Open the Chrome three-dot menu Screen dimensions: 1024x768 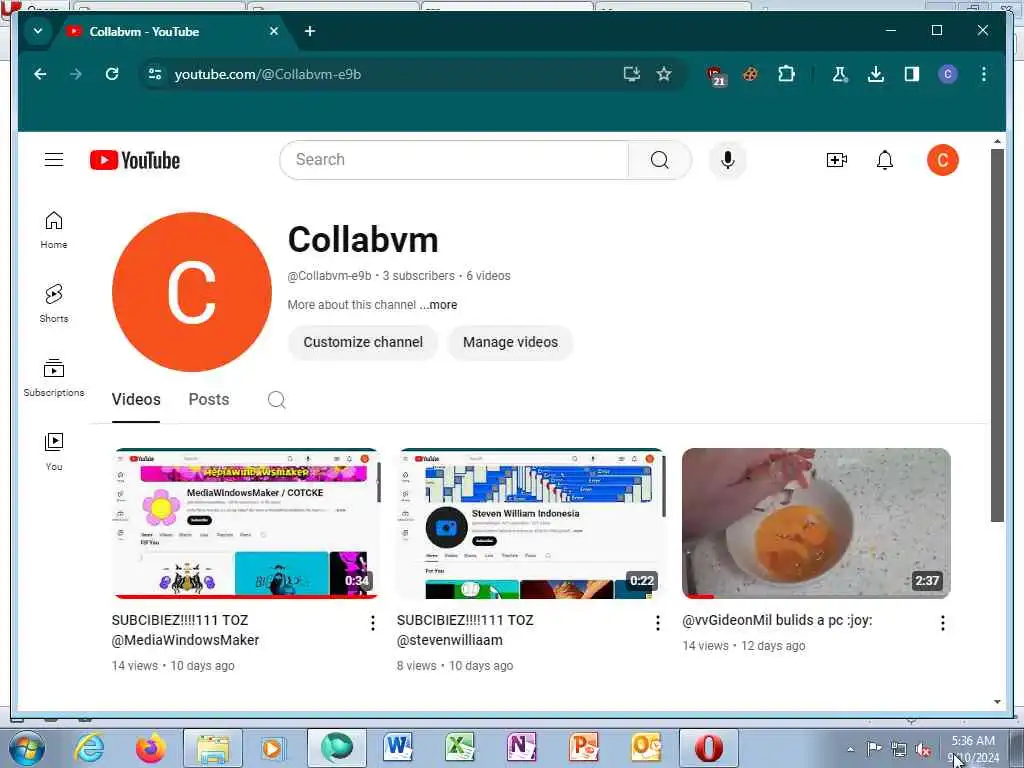click(984, 74)
